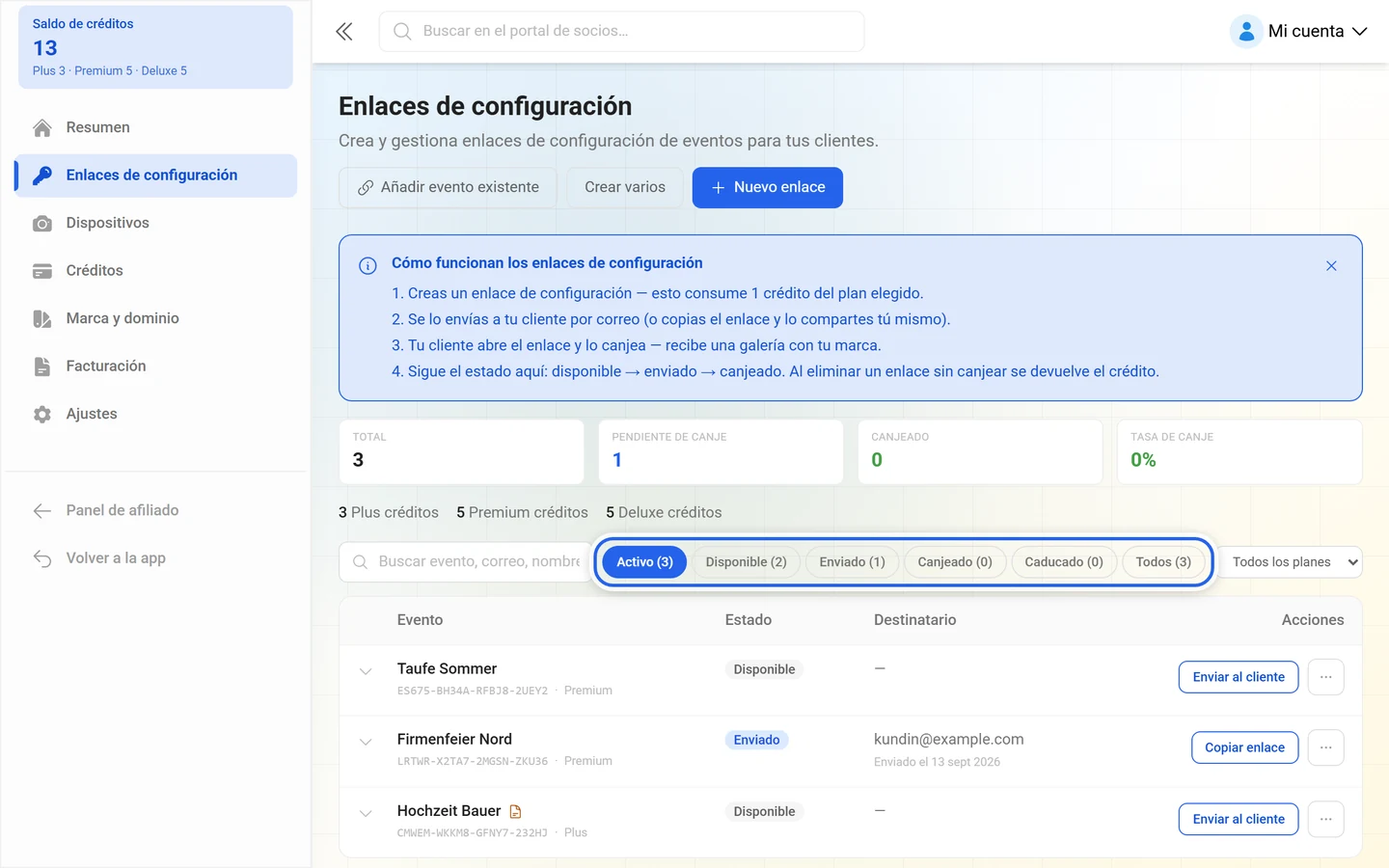Click the card icon for Créditos
The height and width of the screenshot is (868, 1389).
click(x=42, y=271)
